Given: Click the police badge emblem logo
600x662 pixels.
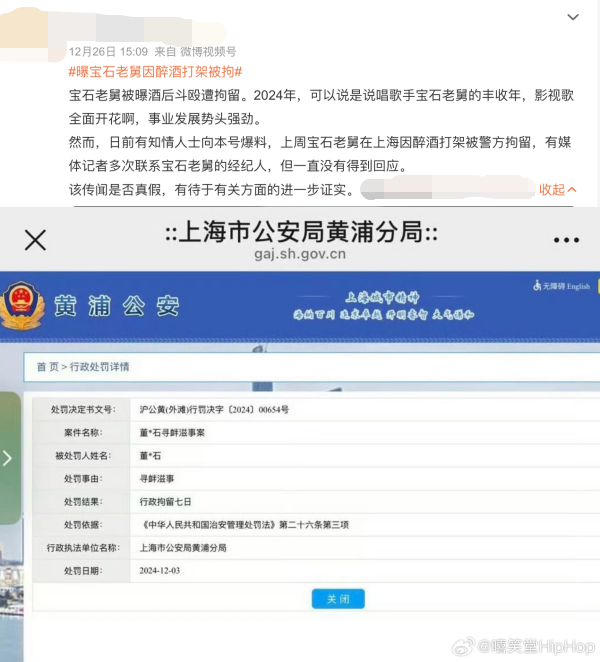Looking at the screenshot, I should pyautogui.click(x=22, y=306).
